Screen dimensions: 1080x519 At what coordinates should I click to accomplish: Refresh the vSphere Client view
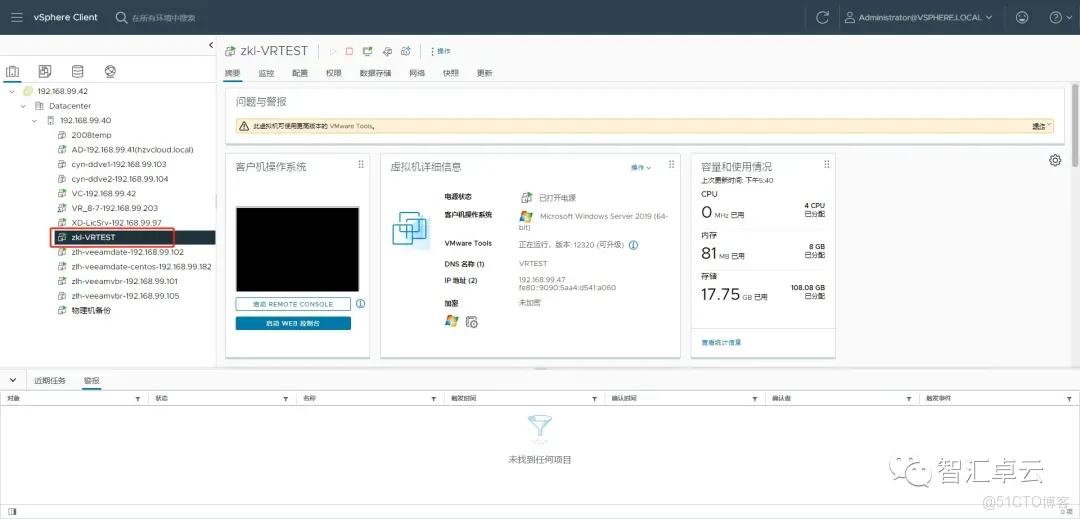[822, 18]
